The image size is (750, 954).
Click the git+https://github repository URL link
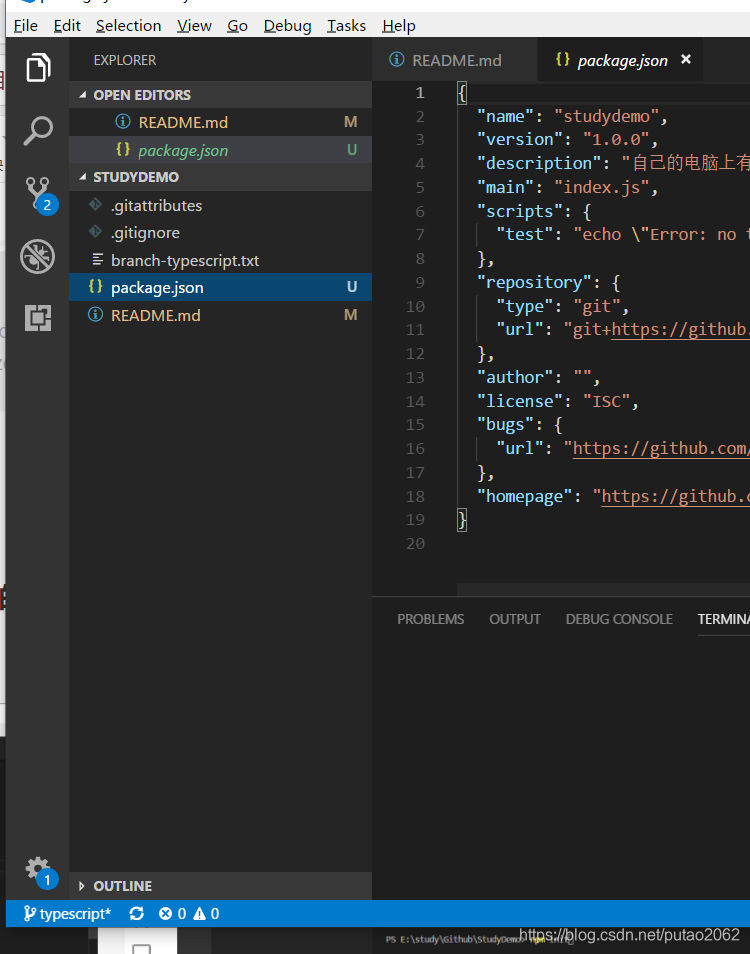click(680, 329)
